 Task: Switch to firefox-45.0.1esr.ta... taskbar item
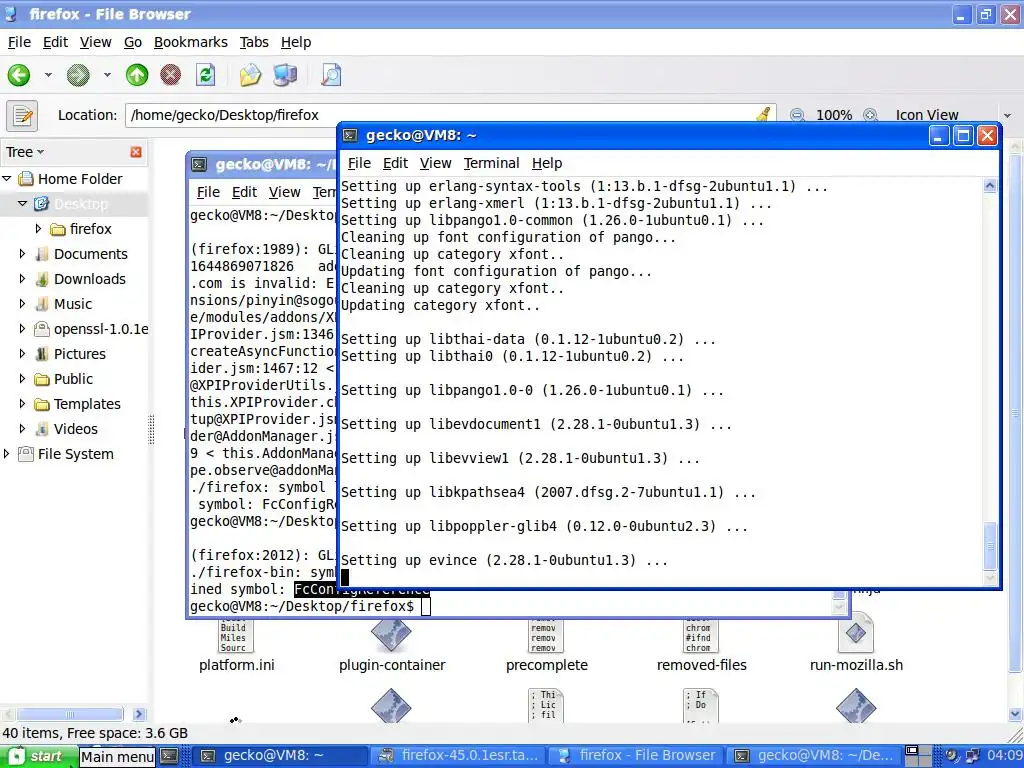(460, 756)
